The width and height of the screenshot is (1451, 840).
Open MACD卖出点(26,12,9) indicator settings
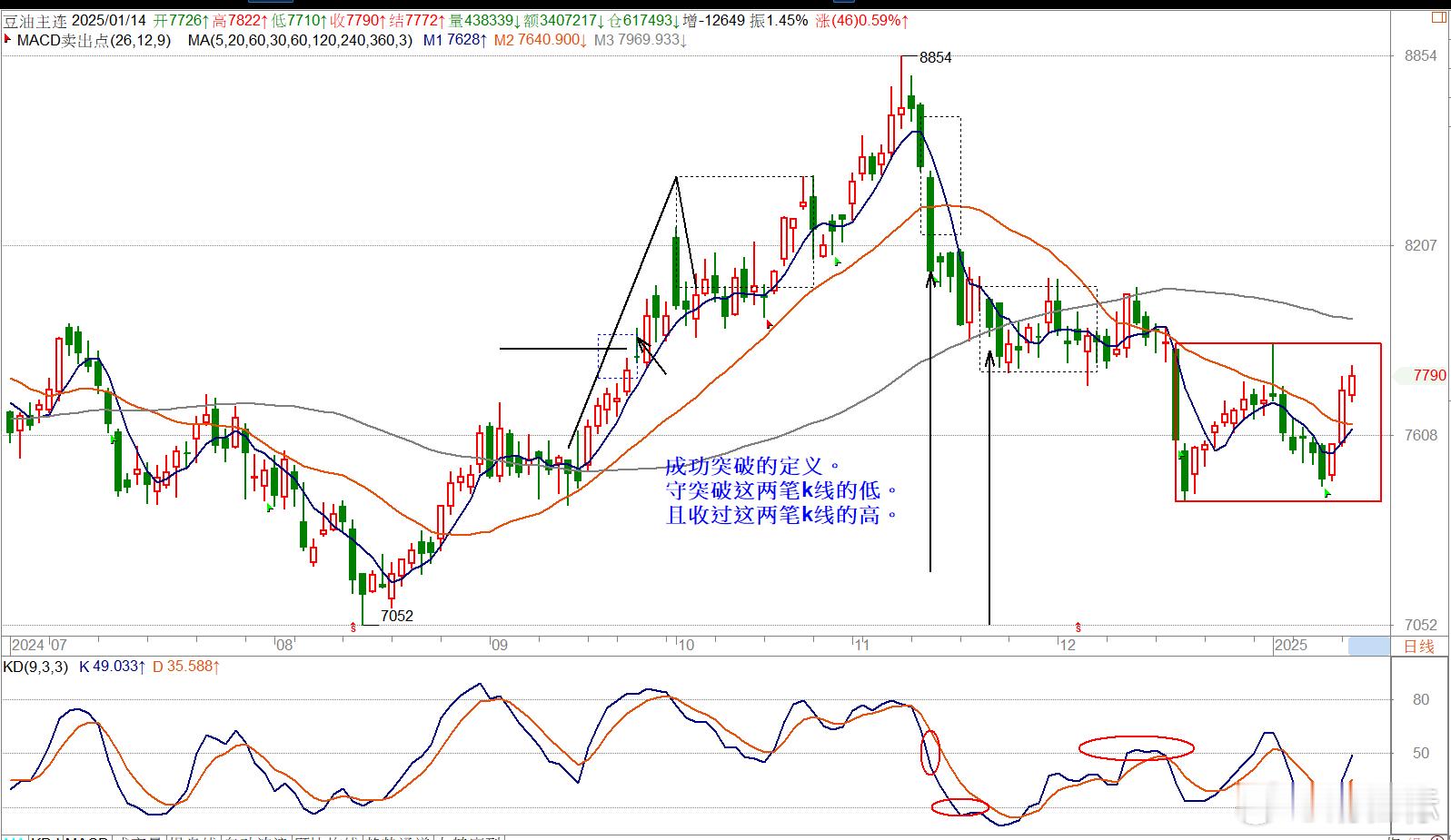tap(94, 40)
